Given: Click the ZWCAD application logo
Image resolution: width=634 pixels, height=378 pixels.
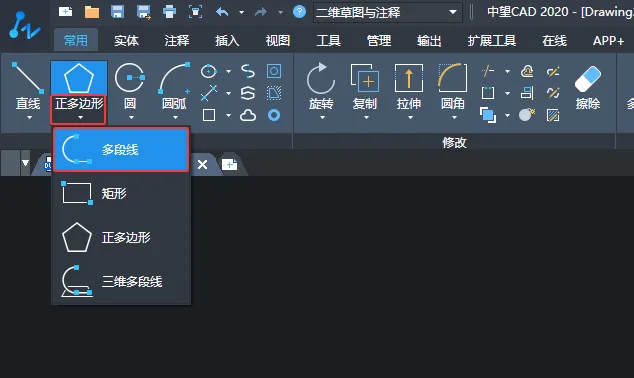Looking at the screenshot, I should click(x=25, y=25).
